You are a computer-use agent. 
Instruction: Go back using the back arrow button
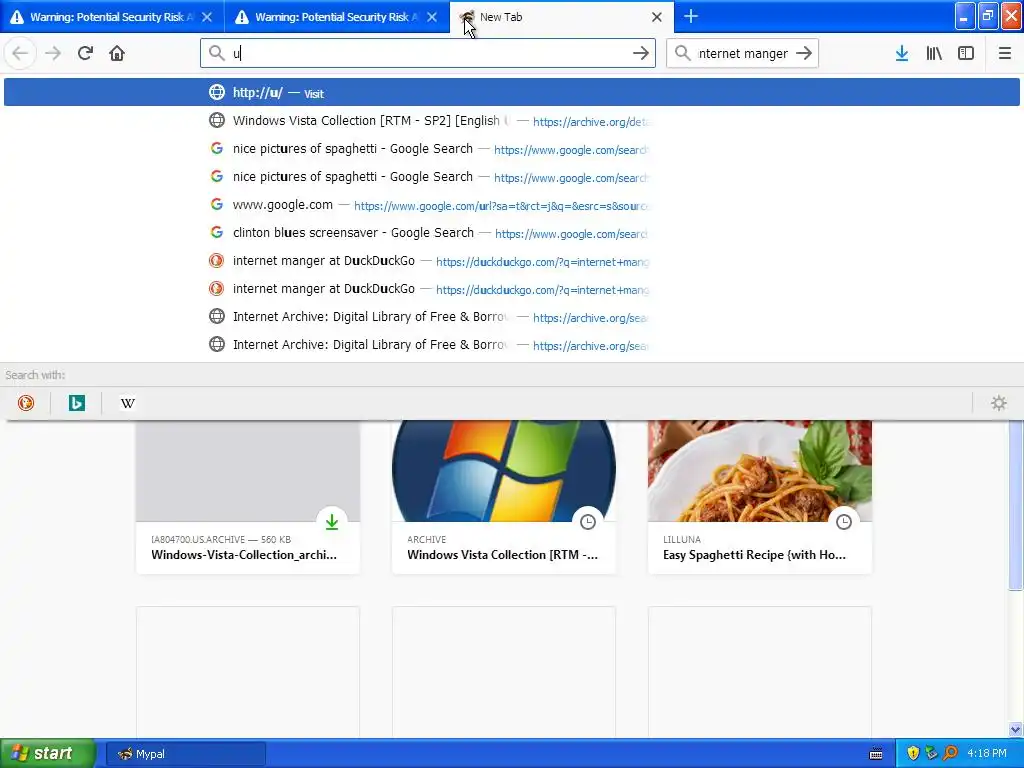(x=20, y=53)
